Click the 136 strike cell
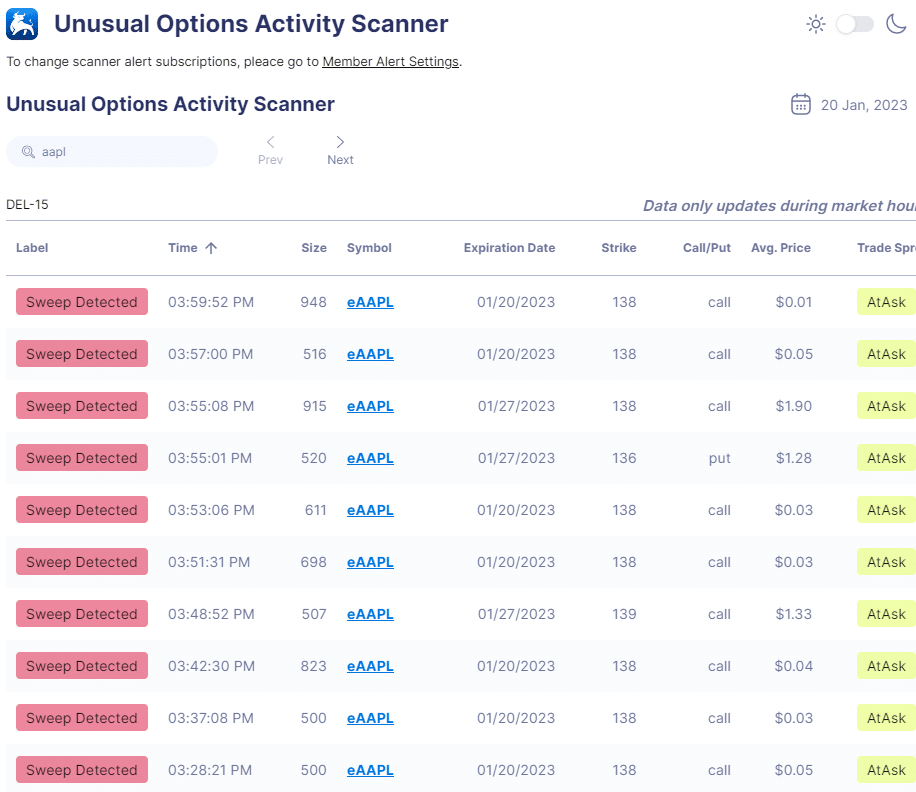Viewport: 916px width, 792px height. point(624,458)
